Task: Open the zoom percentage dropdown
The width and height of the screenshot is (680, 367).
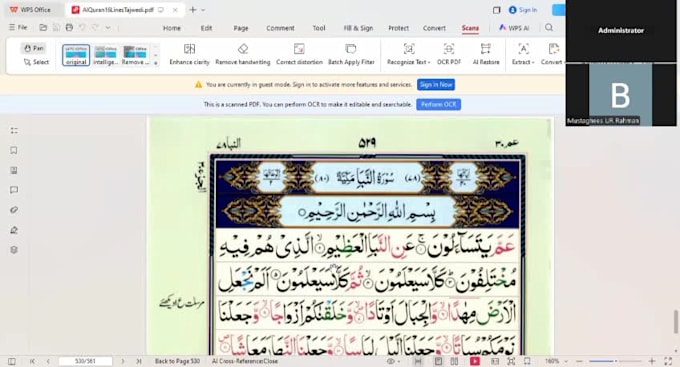Action: 566,361
